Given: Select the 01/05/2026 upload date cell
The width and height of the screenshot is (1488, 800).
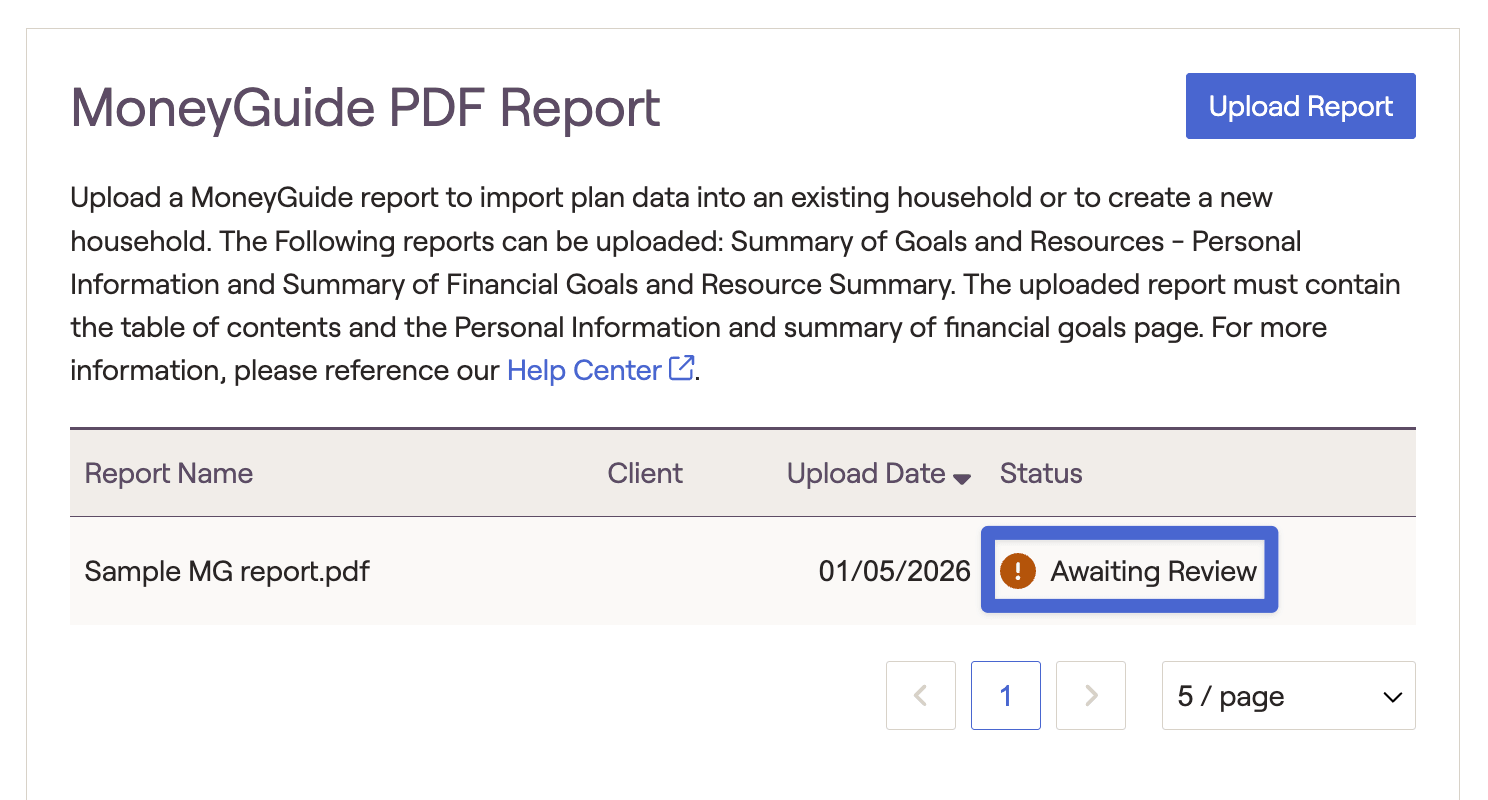Looking at the screenshot, I should pyautogui.click(x=894, y=571).
